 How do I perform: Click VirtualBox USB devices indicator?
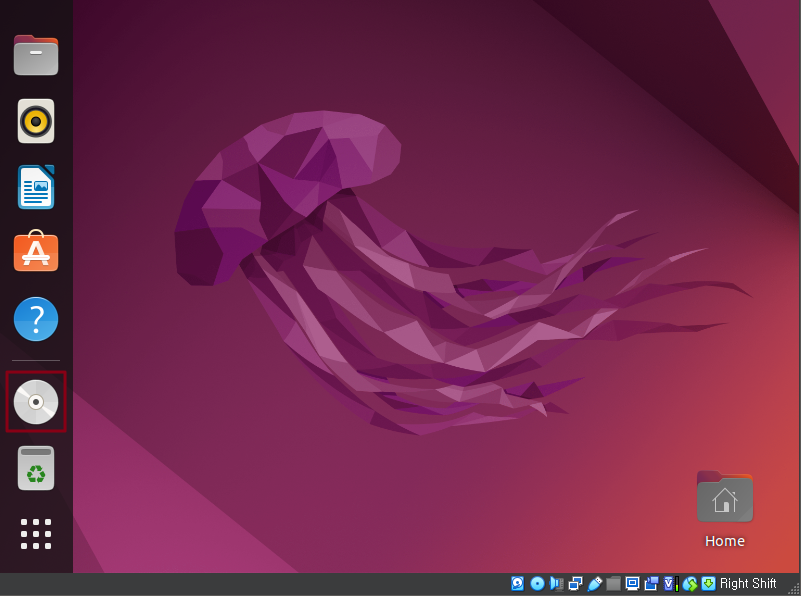[x=594, y=583]
